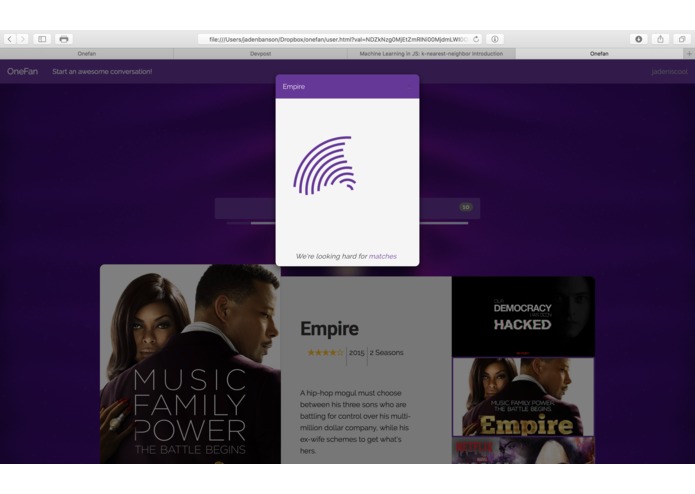Click the OneFan logo link

(22, 71)
